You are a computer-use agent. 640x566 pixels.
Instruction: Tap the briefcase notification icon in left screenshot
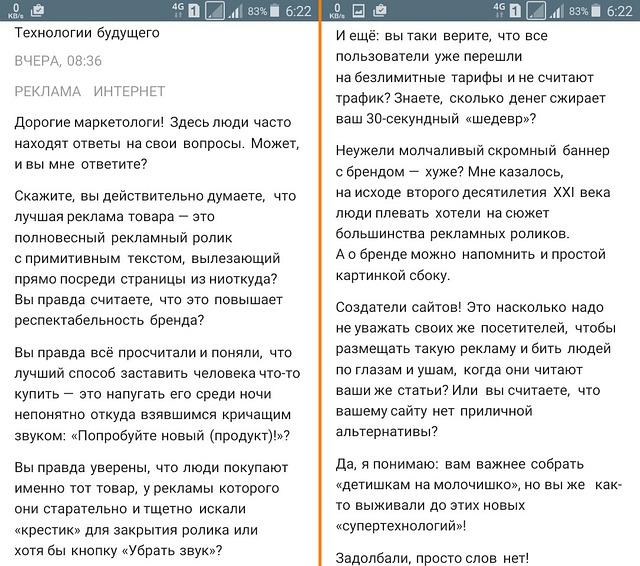(x=37, y=10)
